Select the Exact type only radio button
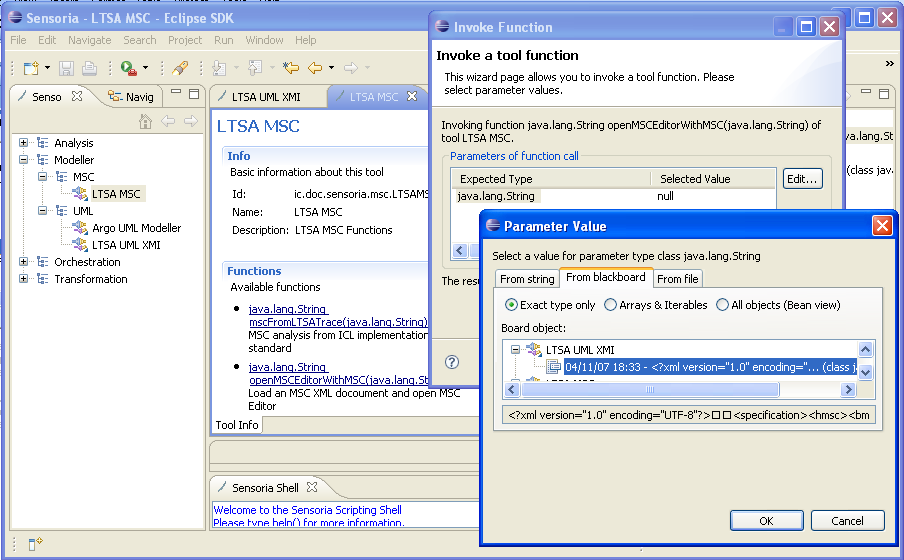The width and height of the screenshot is (904, 560). [x=511, y=305]
